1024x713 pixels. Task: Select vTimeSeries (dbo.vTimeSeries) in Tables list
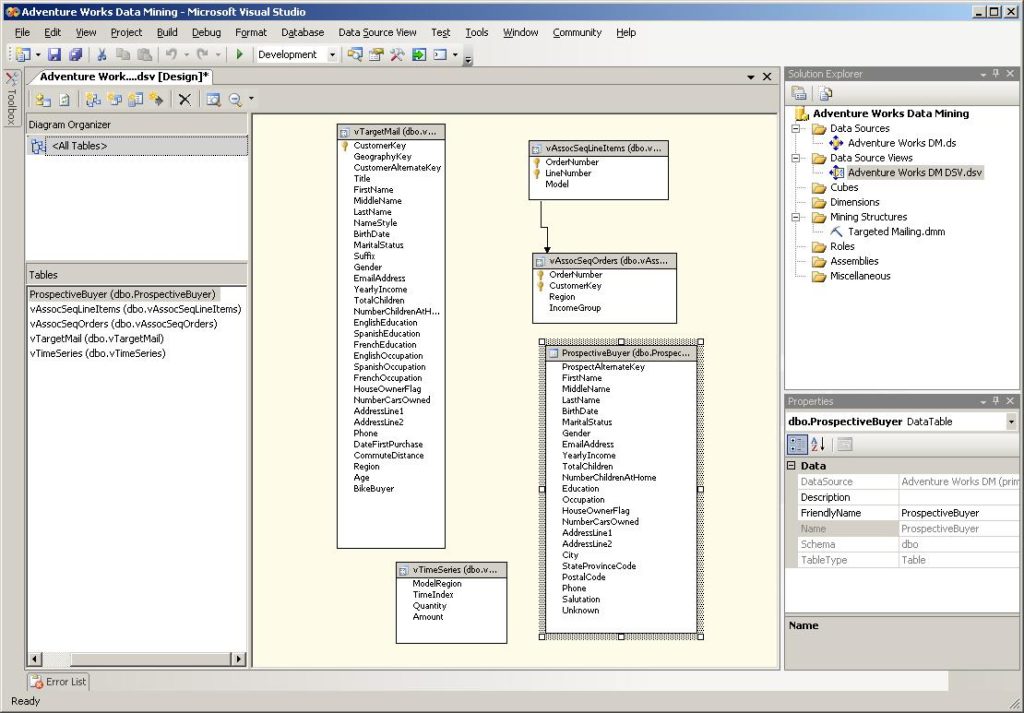click(98, 353)
